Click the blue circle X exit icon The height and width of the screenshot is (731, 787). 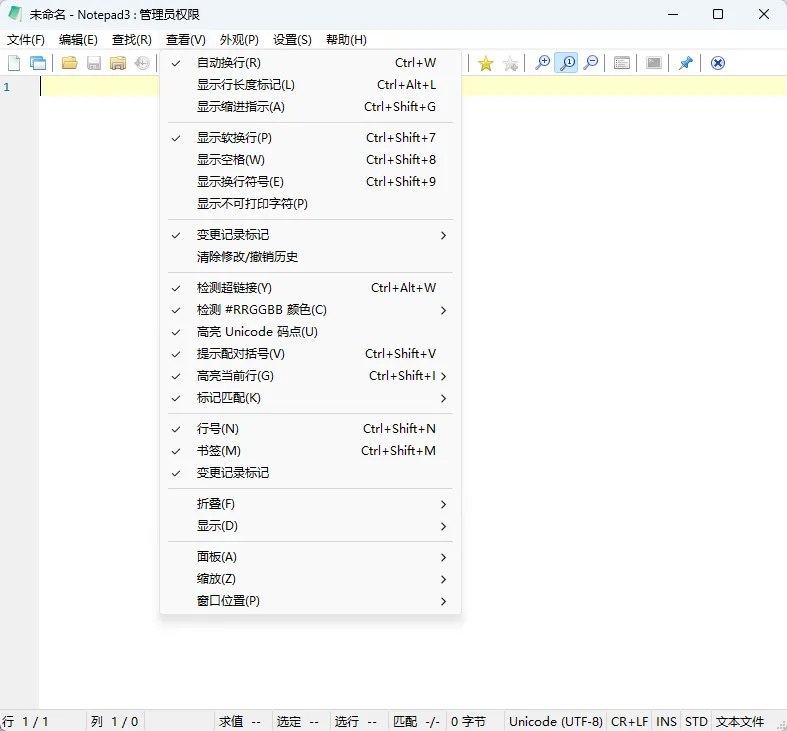click(718, 63)
